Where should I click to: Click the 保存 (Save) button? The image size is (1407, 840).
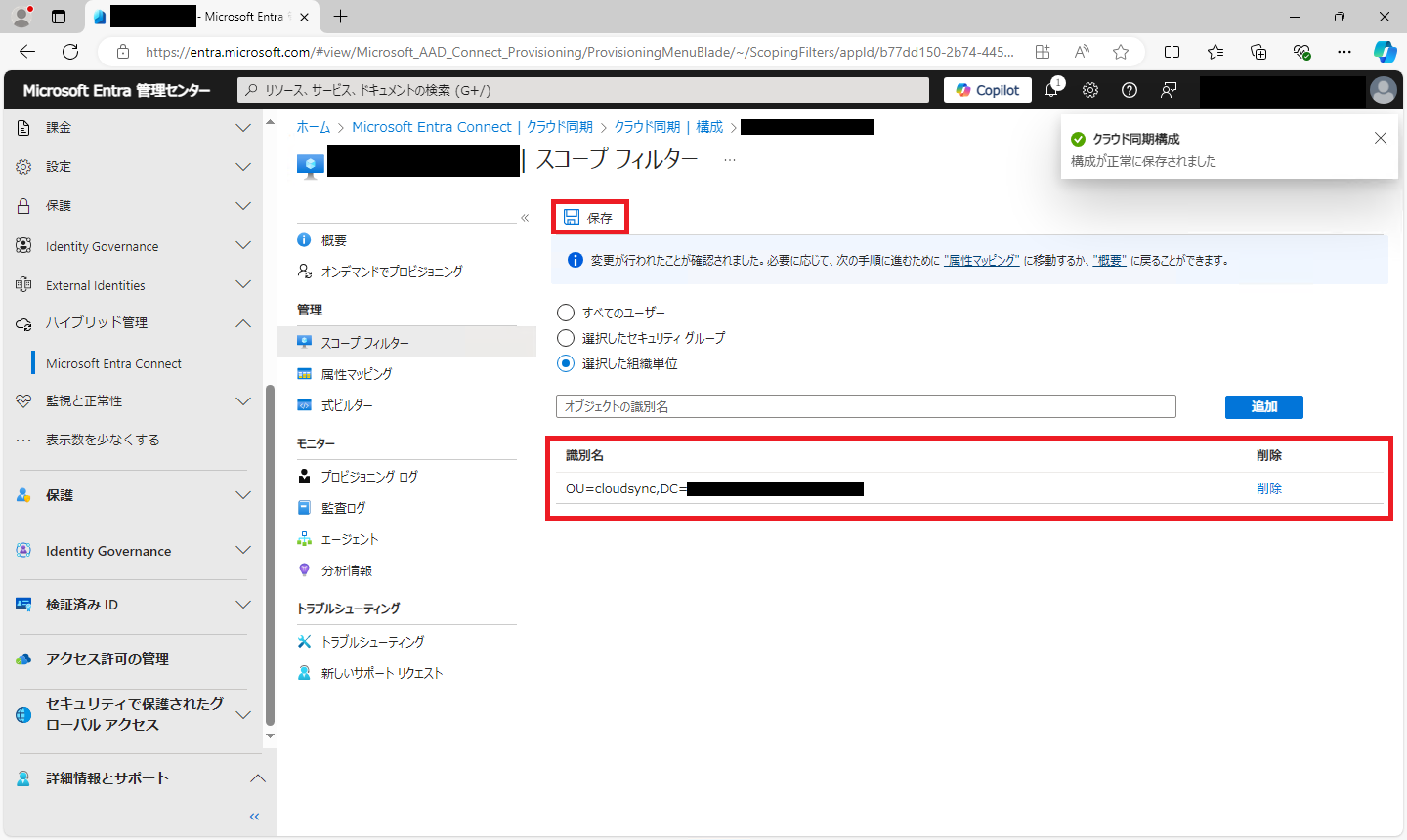pyautogui.click(x=589, y=217)
